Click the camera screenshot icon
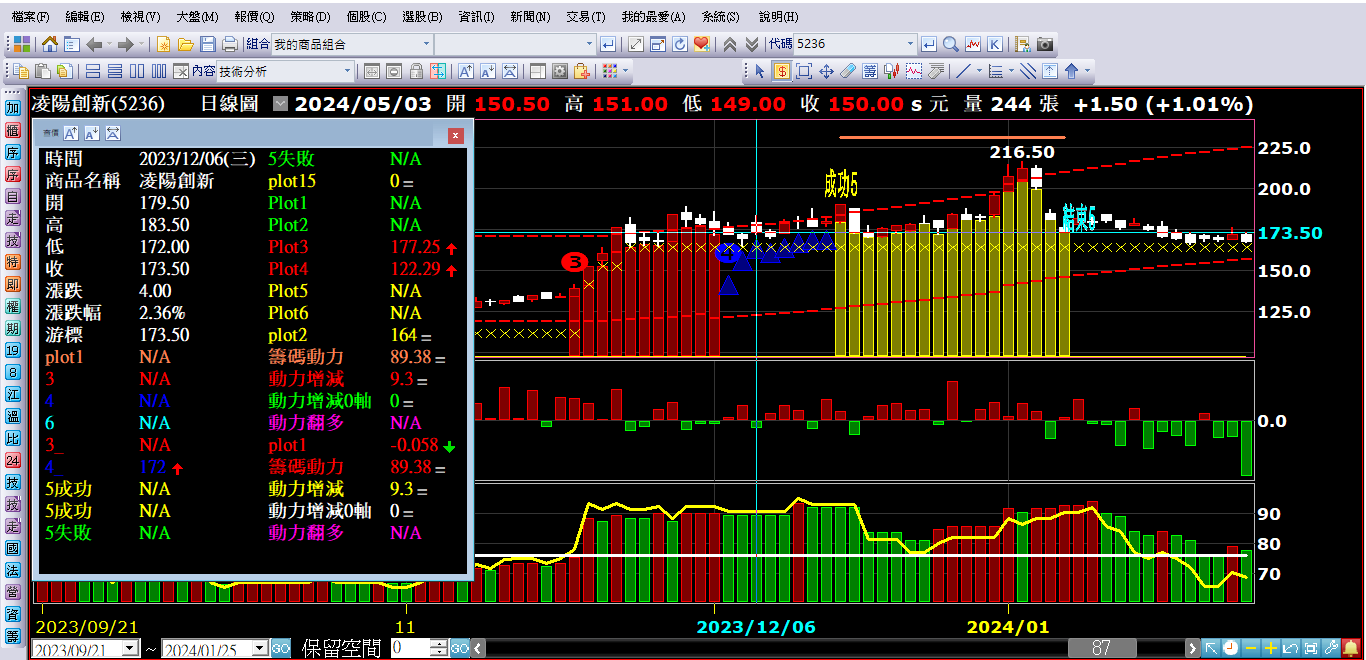The width and height of the screenshot is (1366, 660). coord(1045,44)
